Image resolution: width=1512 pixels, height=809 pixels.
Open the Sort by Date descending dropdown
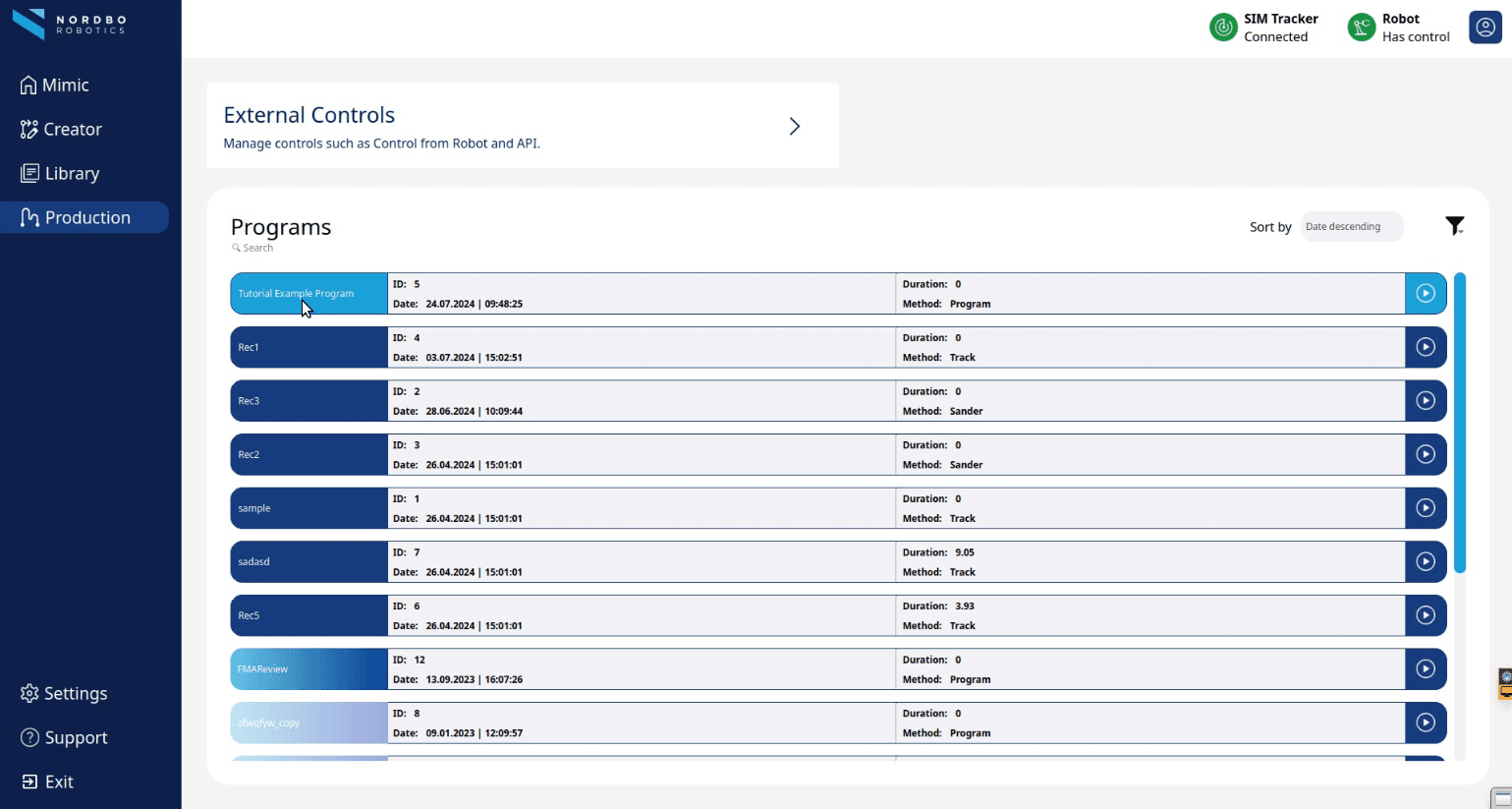click(x=1351, y=227)
